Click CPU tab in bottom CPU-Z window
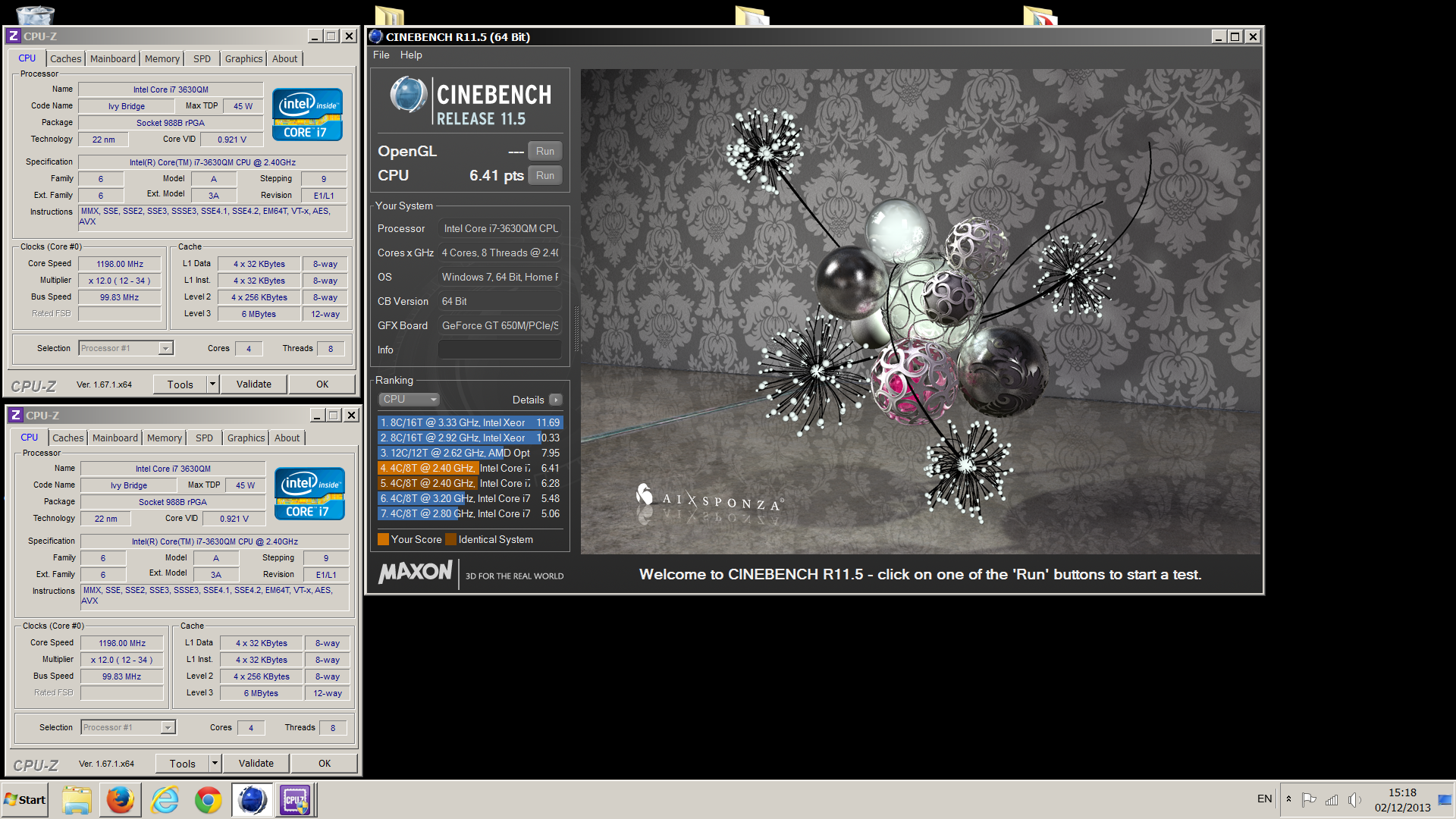 (30, 438)
